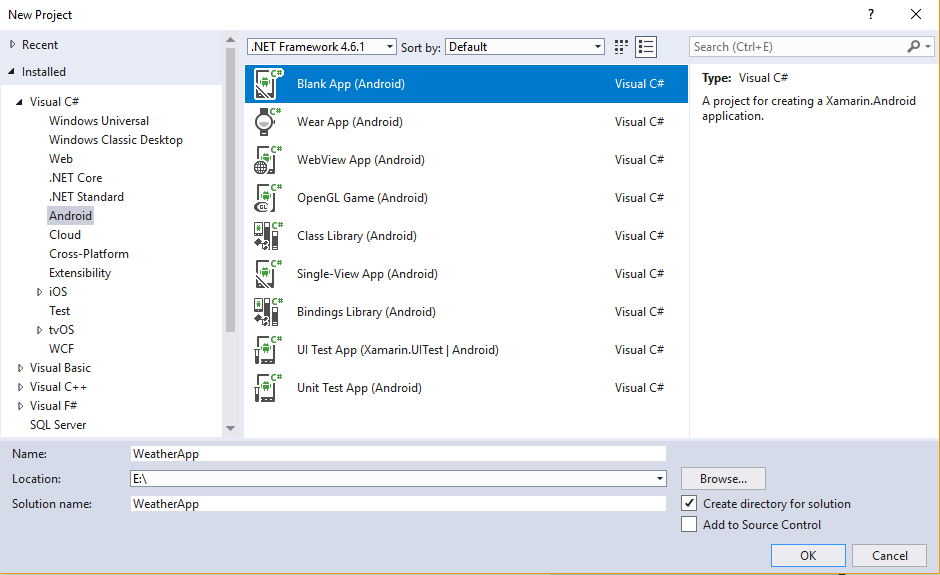
Task: Select the SQL Server category
Action: (58, 425)
